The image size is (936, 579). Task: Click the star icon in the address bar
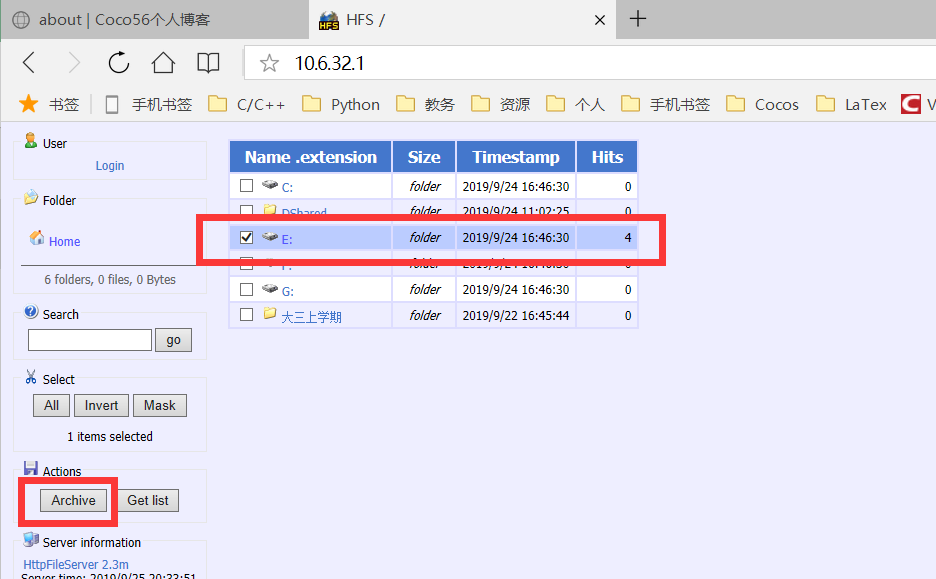point(268,61)
